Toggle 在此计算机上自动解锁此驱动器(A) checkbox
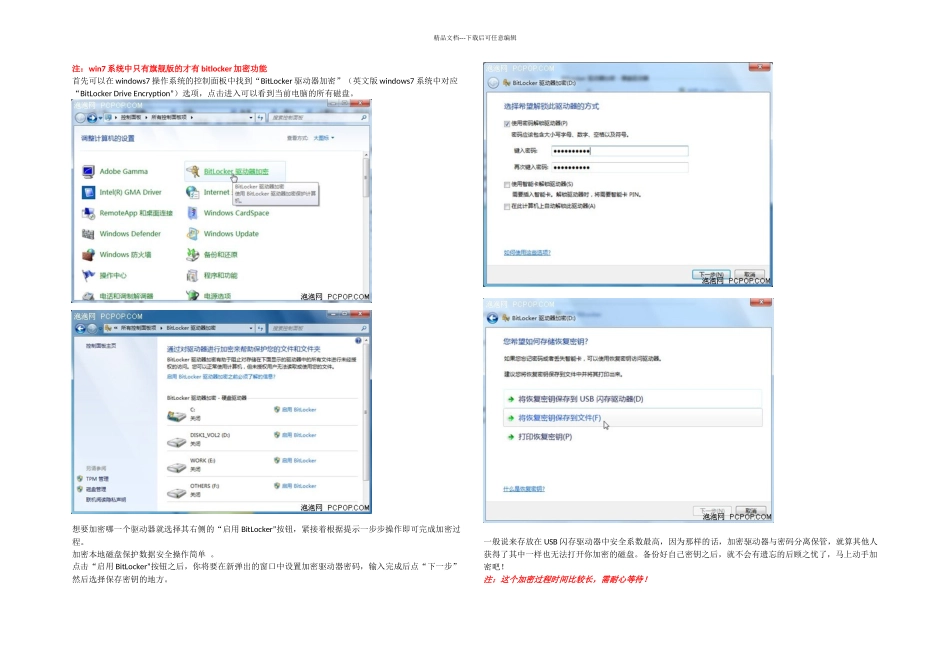The image size is (950, 672). click(x=507, y=207)
